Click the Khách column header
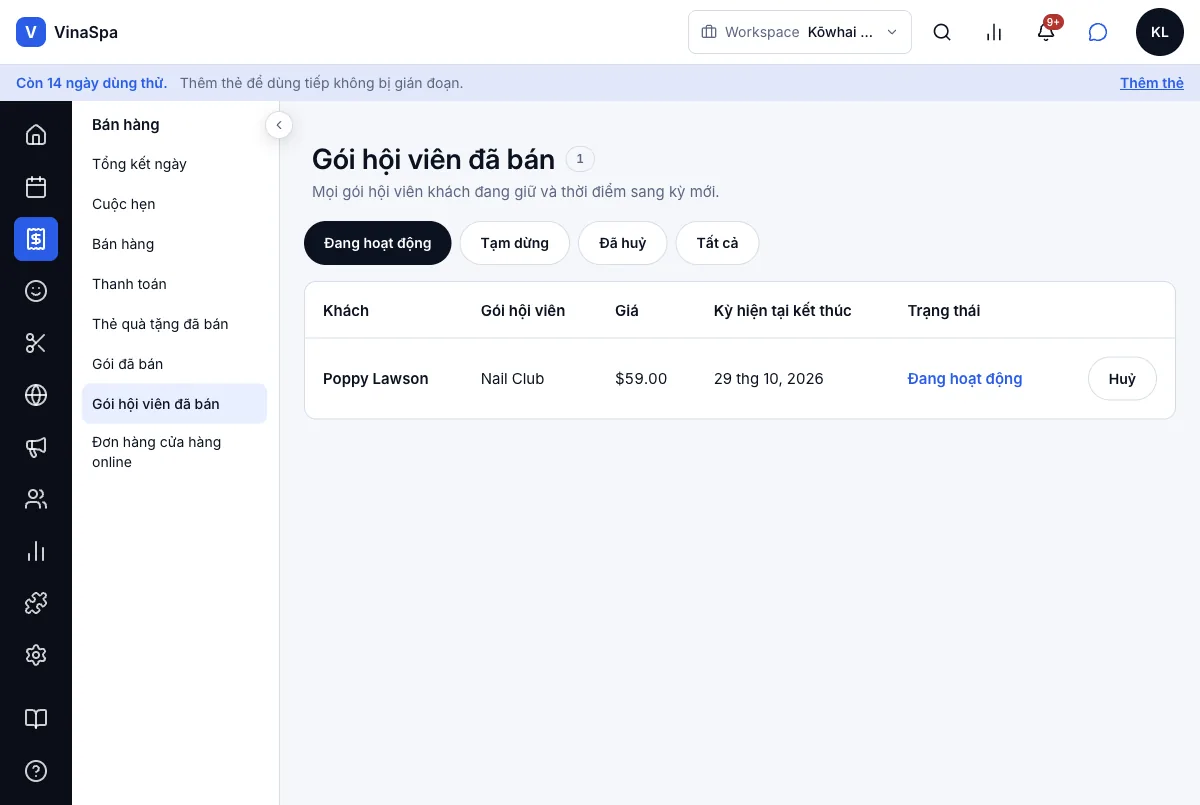1200x805 pixels. pyautogui.click(x=346, y=311)
